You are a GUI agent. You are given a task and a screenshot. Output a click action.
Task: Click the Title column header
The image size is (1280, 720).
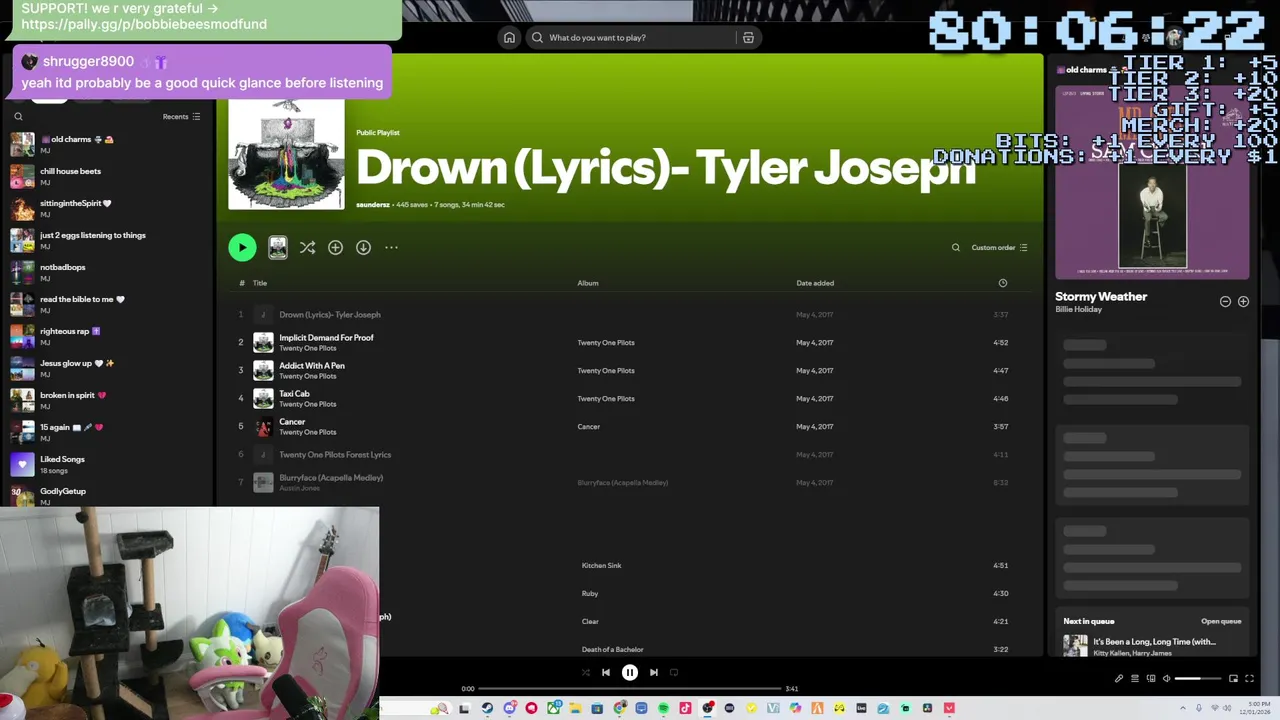[x=260, y=283]
